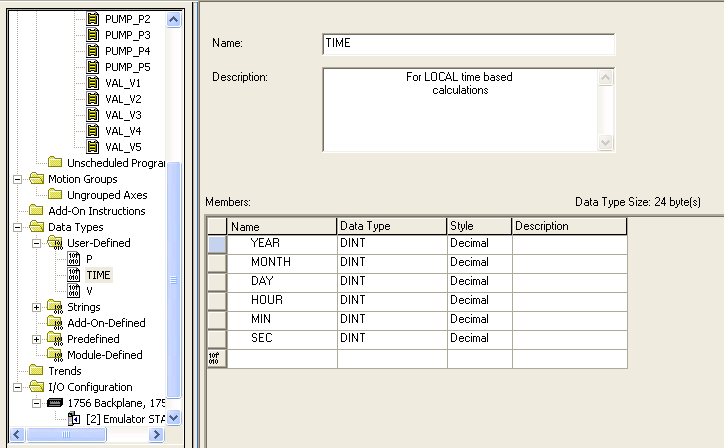
Task: Click the VAL_V5 routine icon
Action: click(x=93, y=147)
